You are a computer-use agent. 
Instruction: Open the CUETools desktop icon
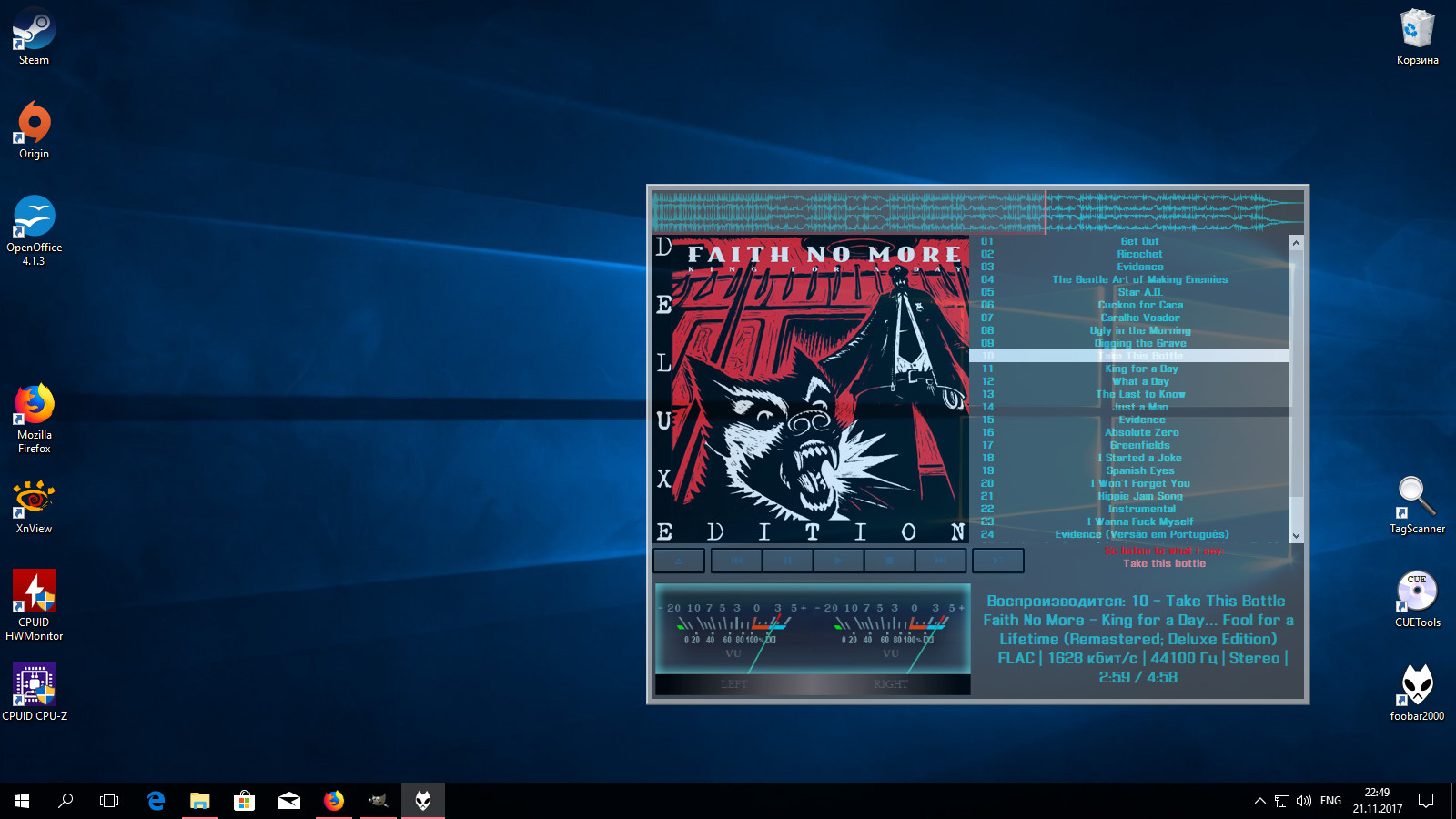pyautogui.click(x=1417, y=599)
